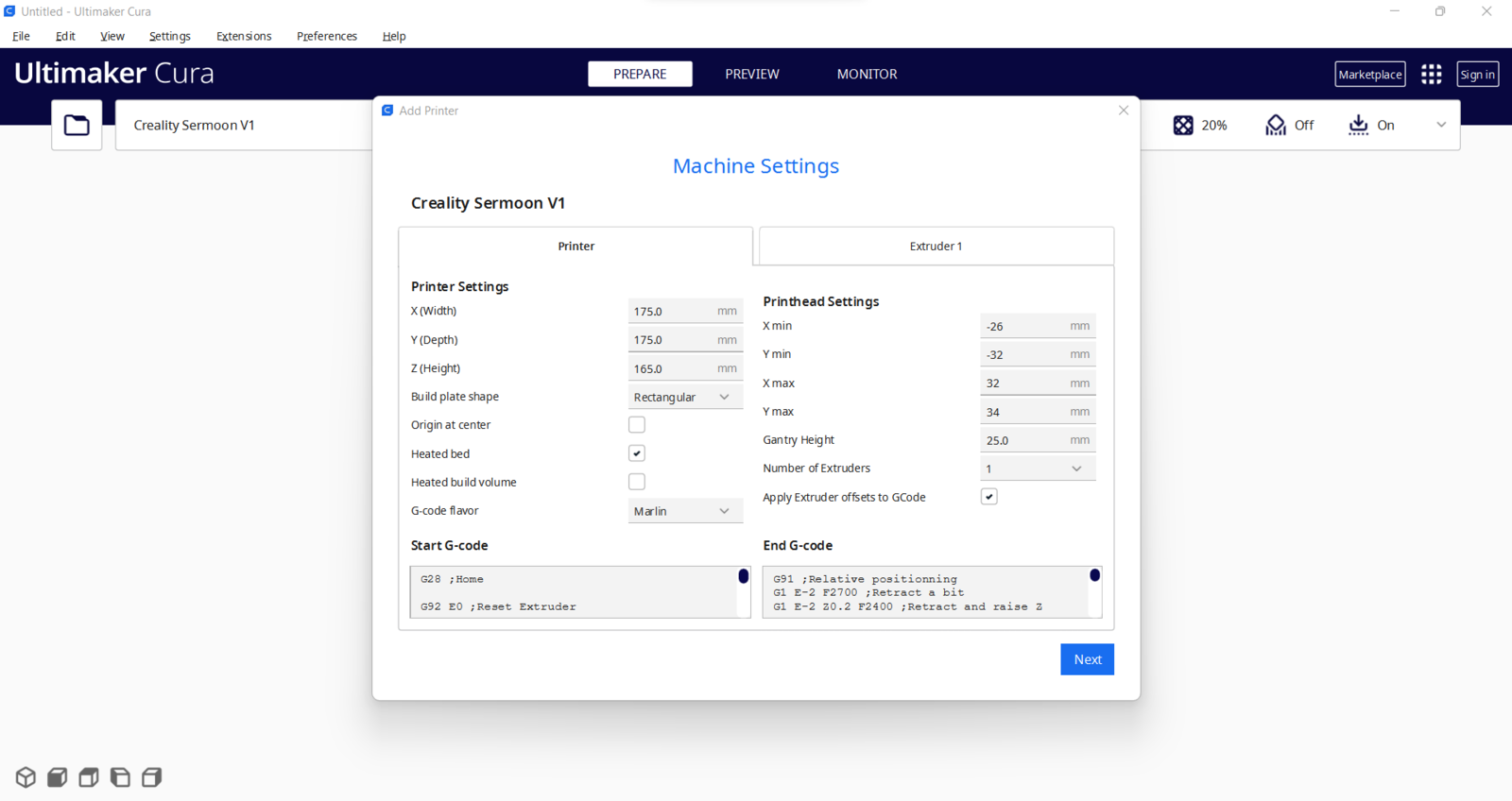Switch to left side view cube icon
The height and width of the screenshot is (801, 1512).
coord(120,777)
